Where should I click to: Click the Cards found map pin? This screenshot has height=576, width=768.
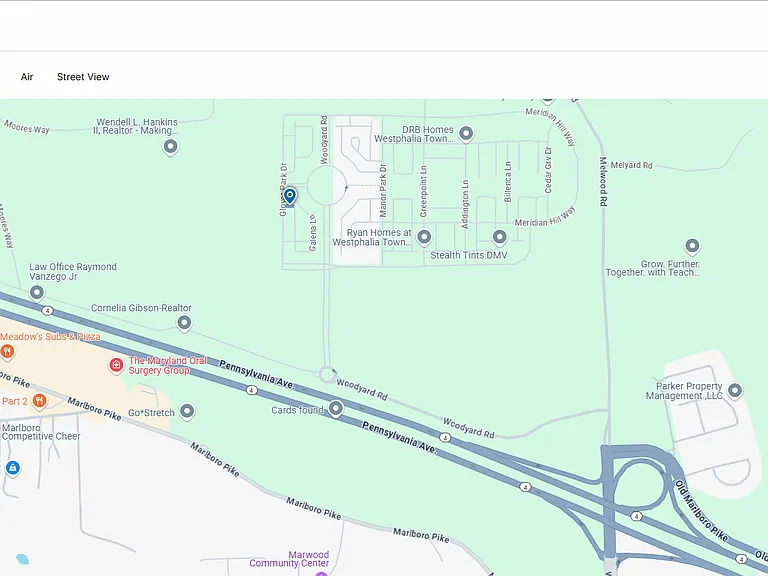click(x=336, y=408)
